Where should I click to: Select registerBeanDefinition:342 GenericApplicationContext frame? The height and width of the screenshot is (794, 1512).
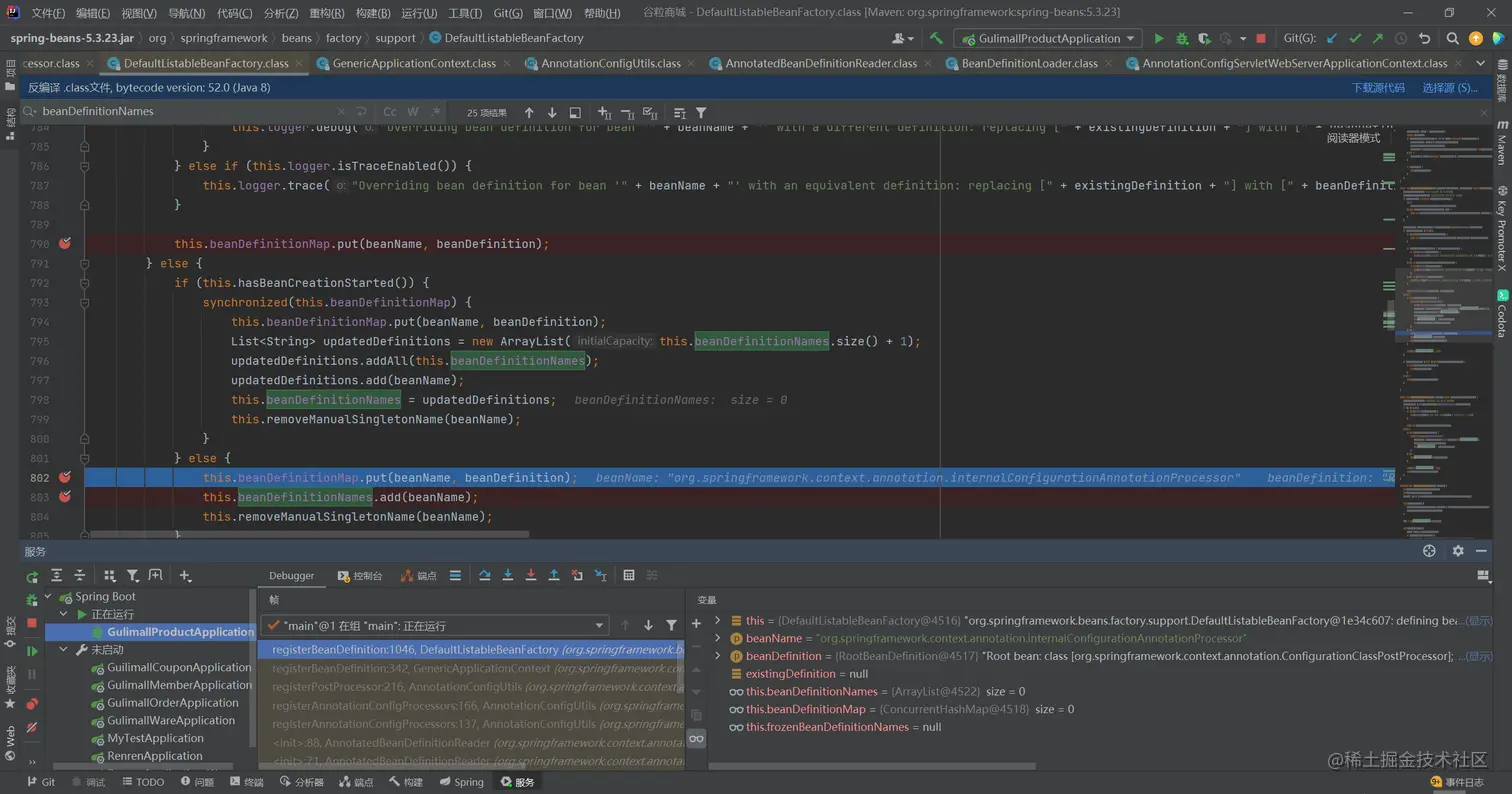pos(472,668)
